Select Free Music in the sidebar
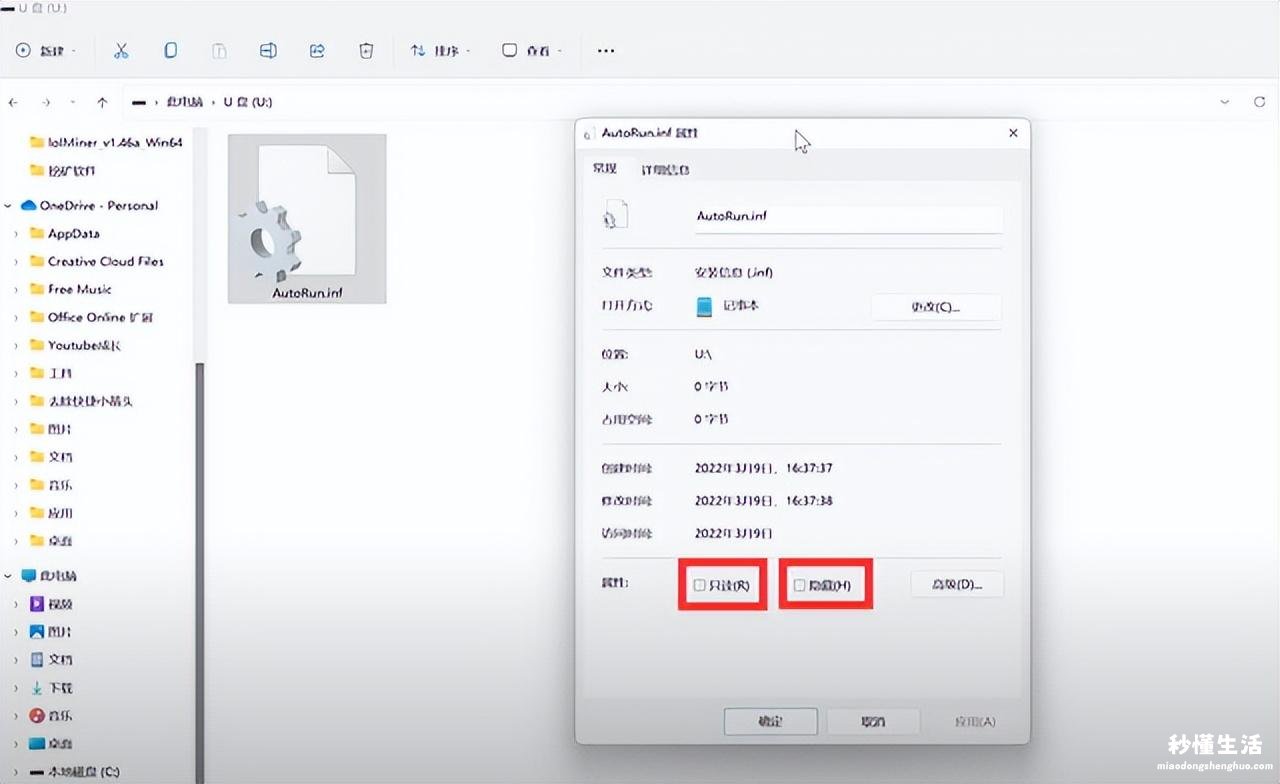This screenshot has height=784, width=1280. [80, 290]
